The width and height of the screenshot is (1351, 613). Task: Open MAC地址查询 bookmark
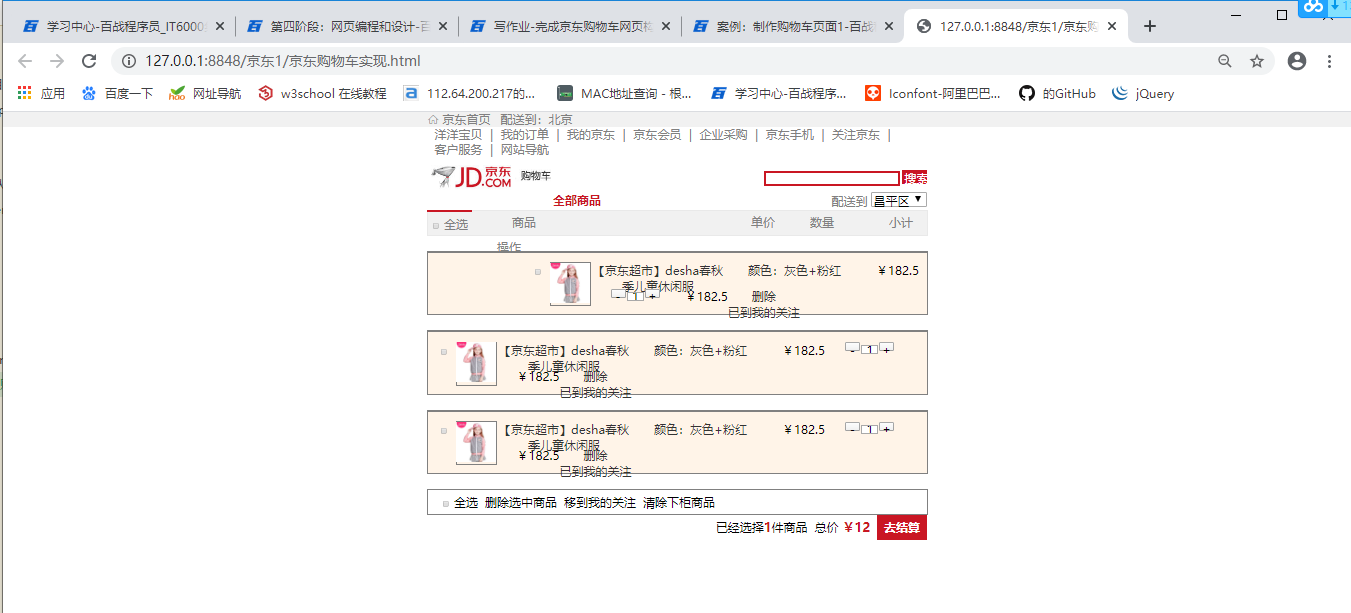tap(624, 93)
